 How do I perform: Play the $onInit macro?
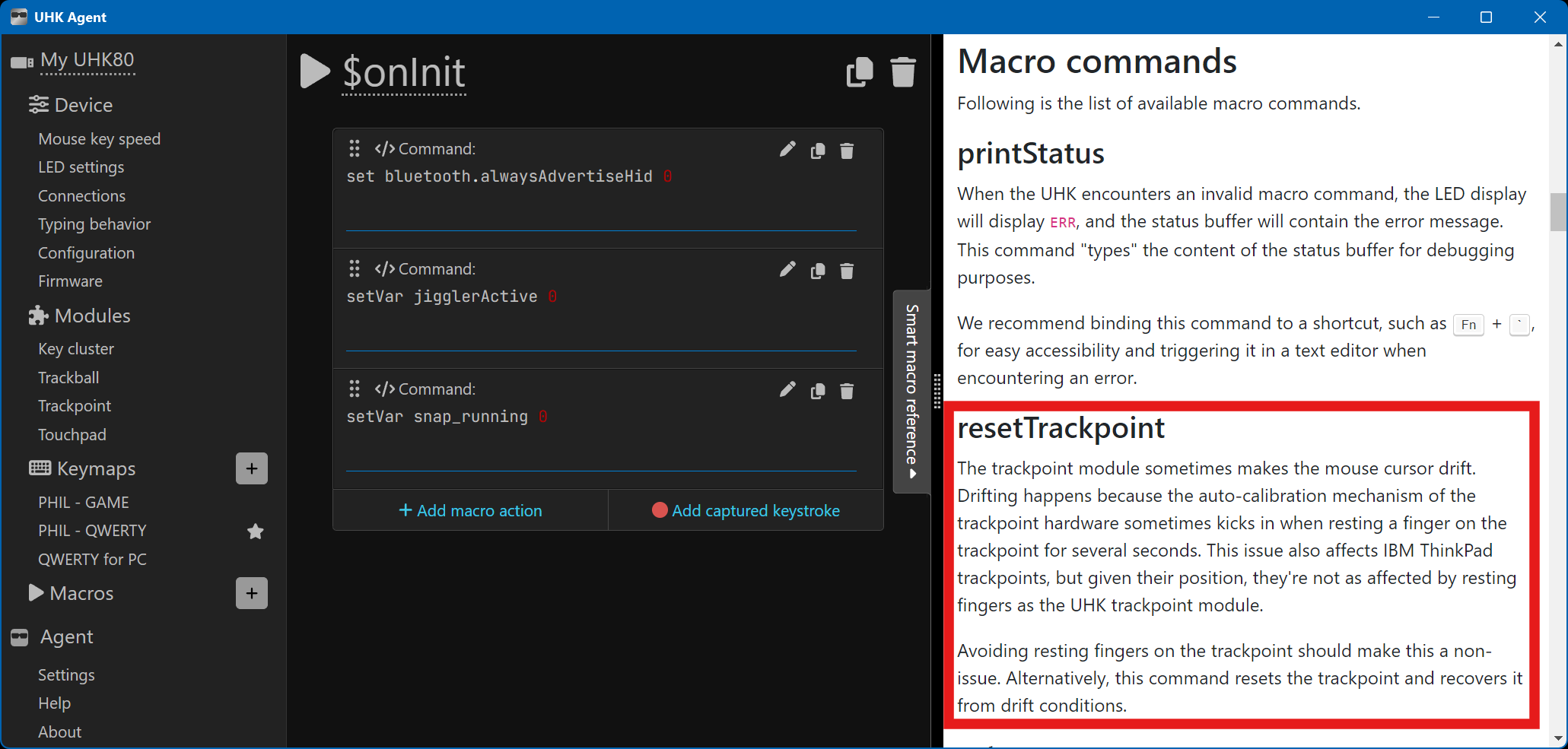point(314,71)
